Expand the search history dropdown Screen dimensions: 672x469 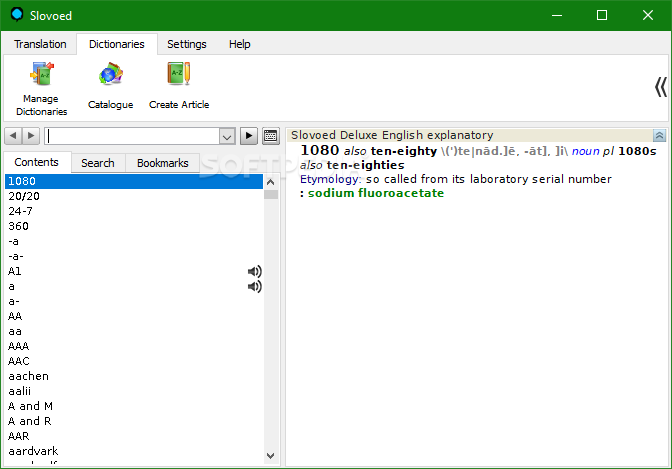click(227, 137)
